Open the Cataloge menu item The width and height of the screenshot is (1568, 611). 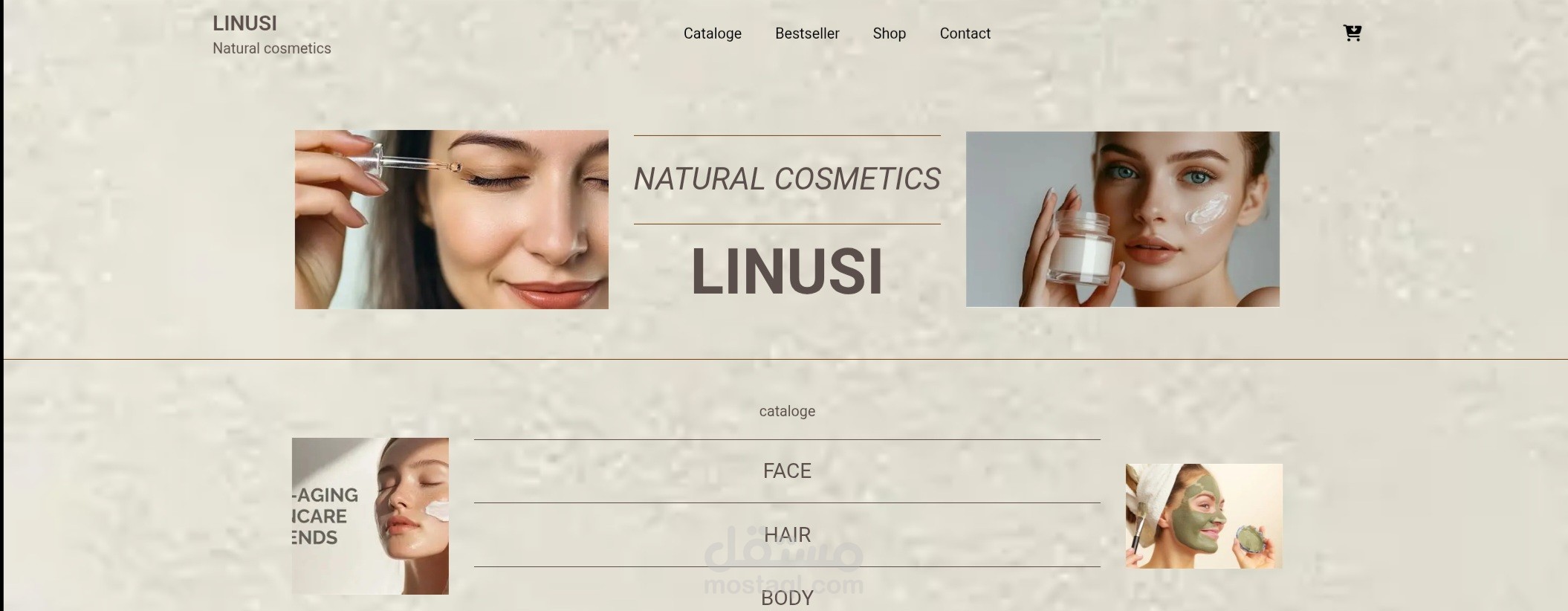click(712, 33)
